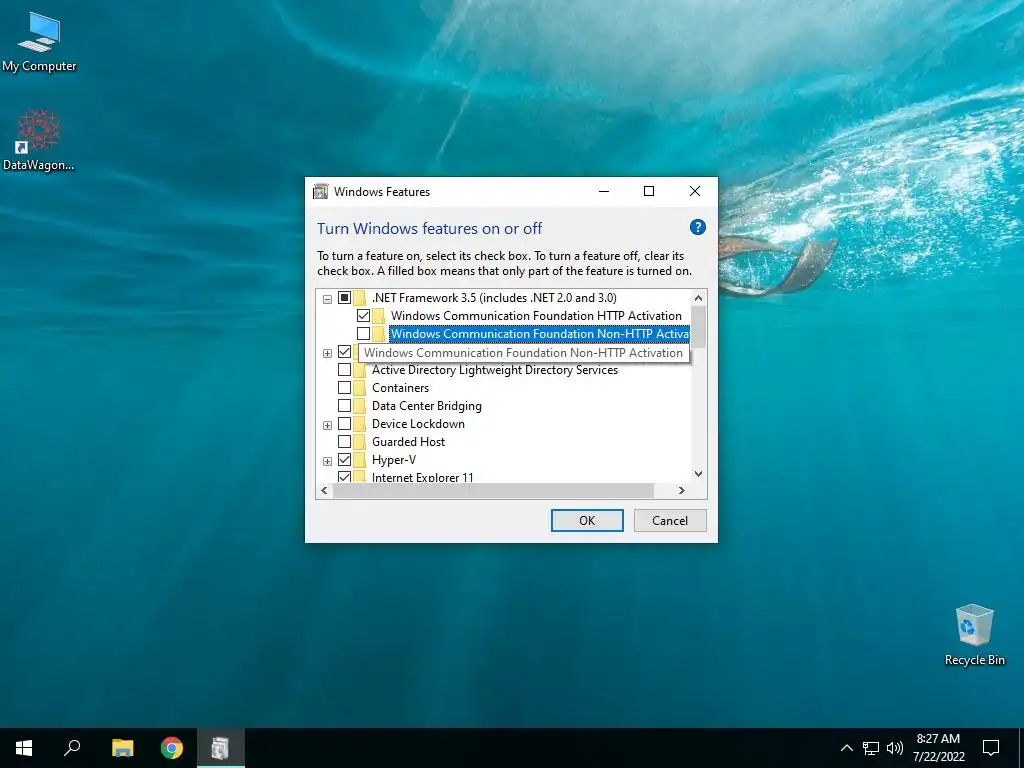The image size is (1024, 768).
Task: Check WCF Non-HTTP Activation checkbox
Action: click(364, 334)
